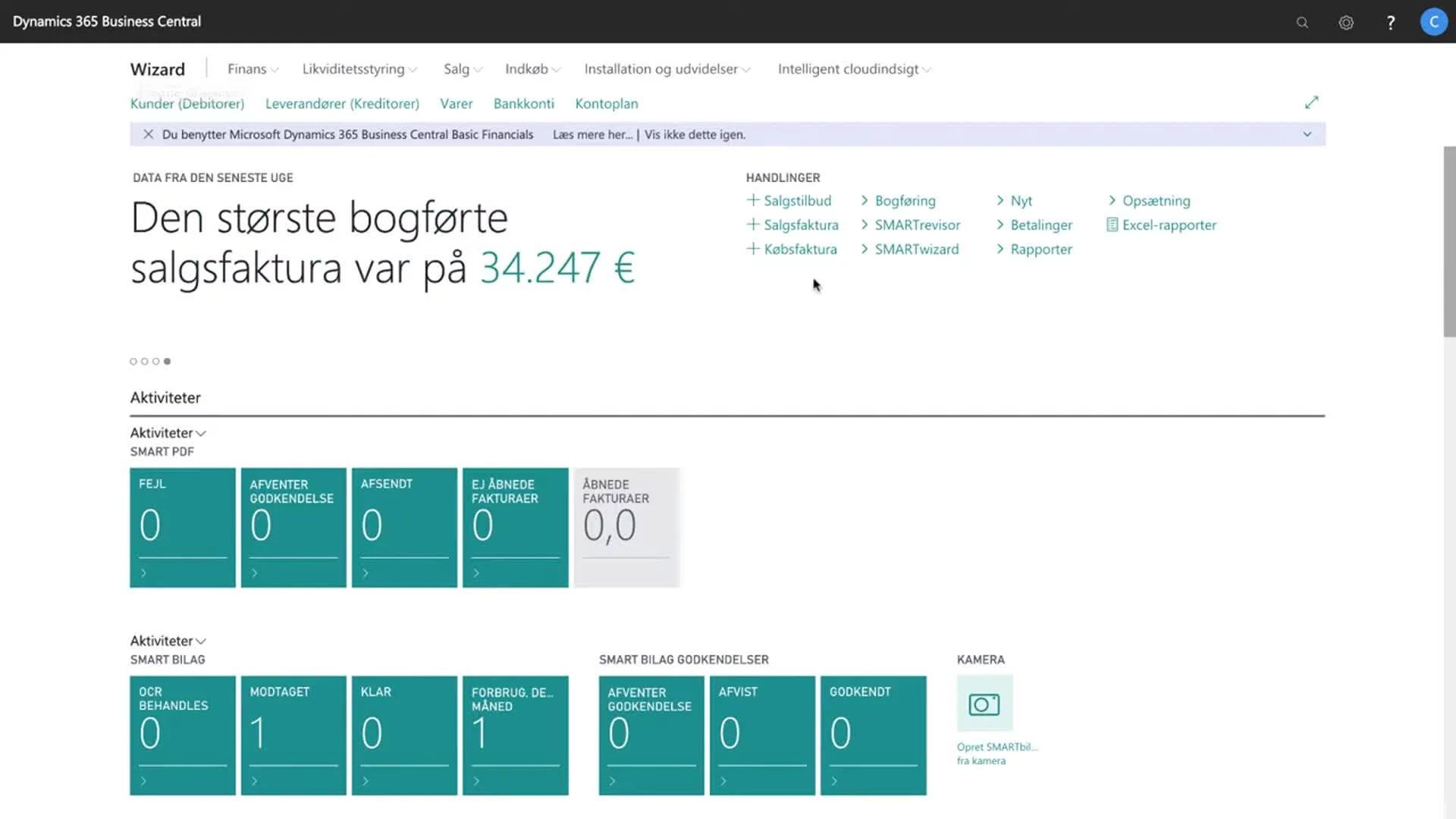Click the vertical scrollbar thumb
Image resolution: width=1456 pixels, height=819 pixels.
1449,241
